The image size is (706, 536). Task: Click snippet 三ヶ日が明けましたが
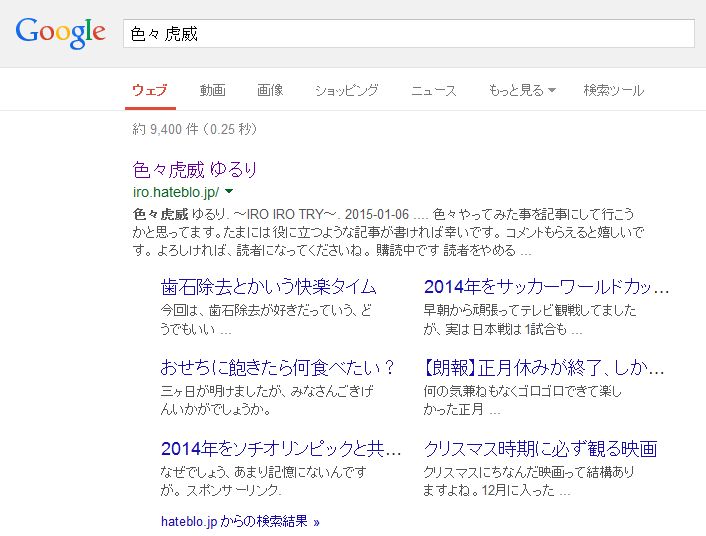(267, 400)
